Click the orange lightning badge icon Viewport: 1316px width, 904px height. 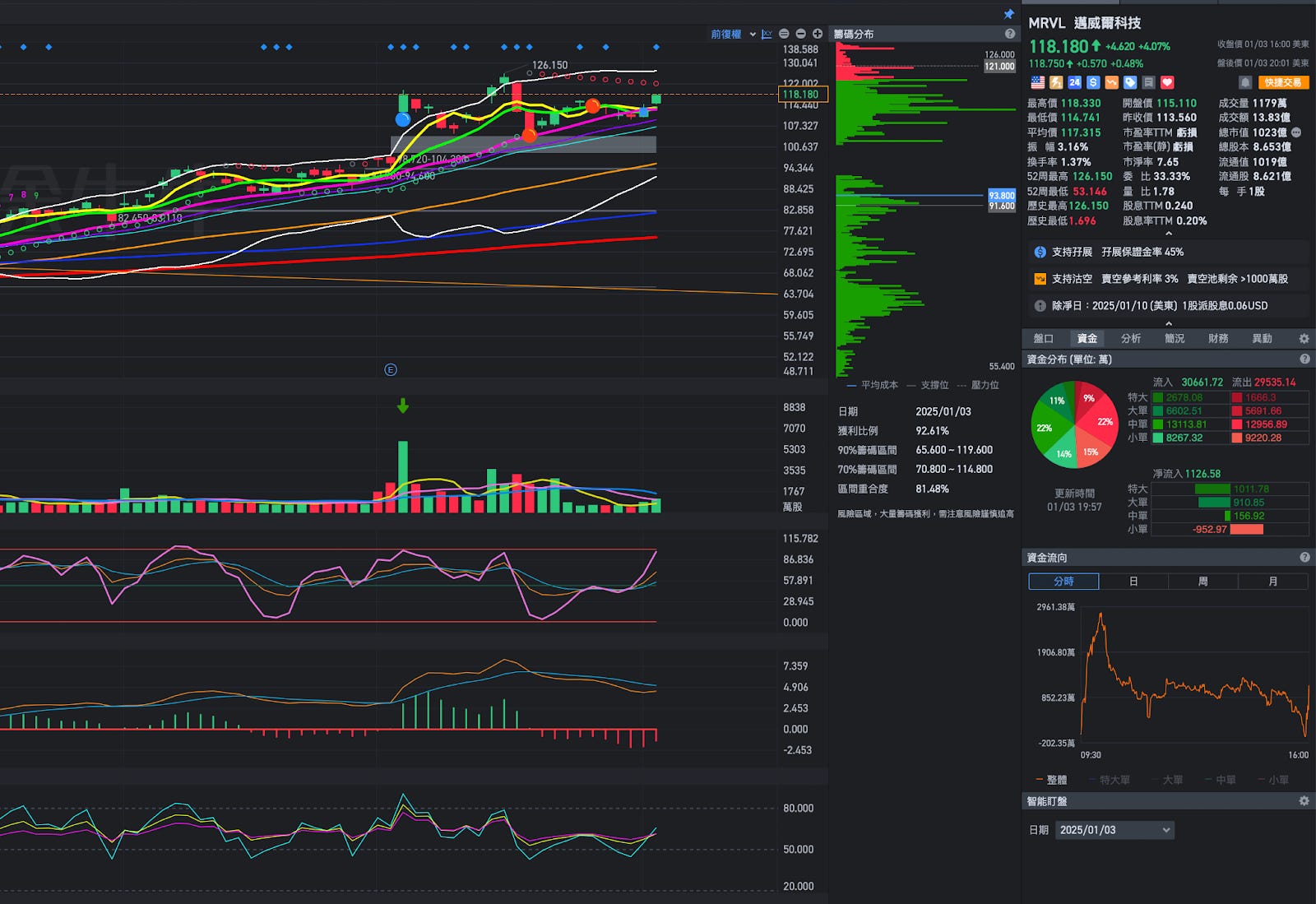point(1056,82)
